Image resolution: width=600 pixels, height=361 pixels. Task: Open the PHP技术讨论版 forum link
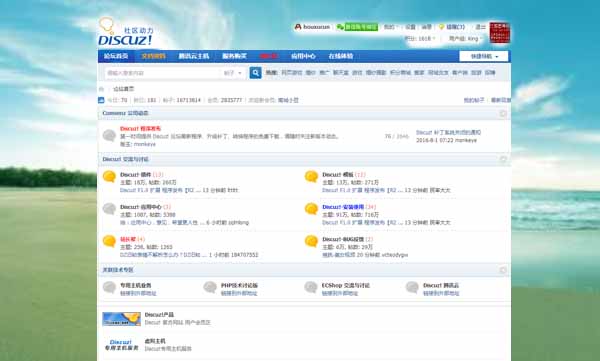pos(239,285)
